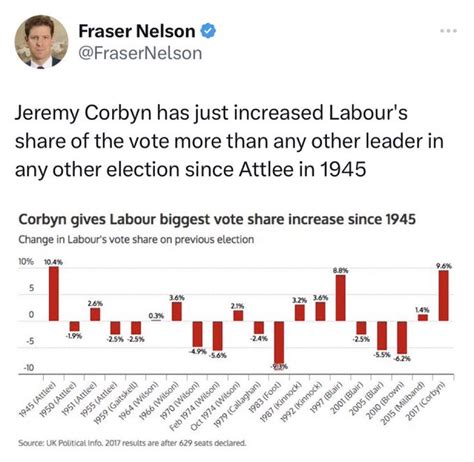Click the 1983 (Foot) negative bar
Image resolution: width=474 pixels, height=462 pixels.
[x=279, y=345]
